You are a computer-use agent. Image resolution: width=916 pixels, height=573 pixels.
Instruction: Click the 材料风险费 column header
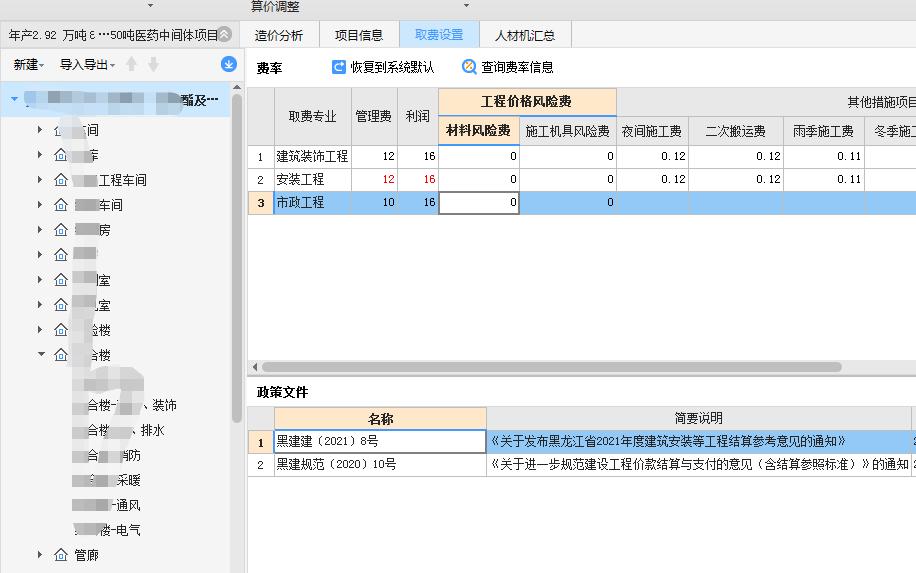click(x=479, y=131)
